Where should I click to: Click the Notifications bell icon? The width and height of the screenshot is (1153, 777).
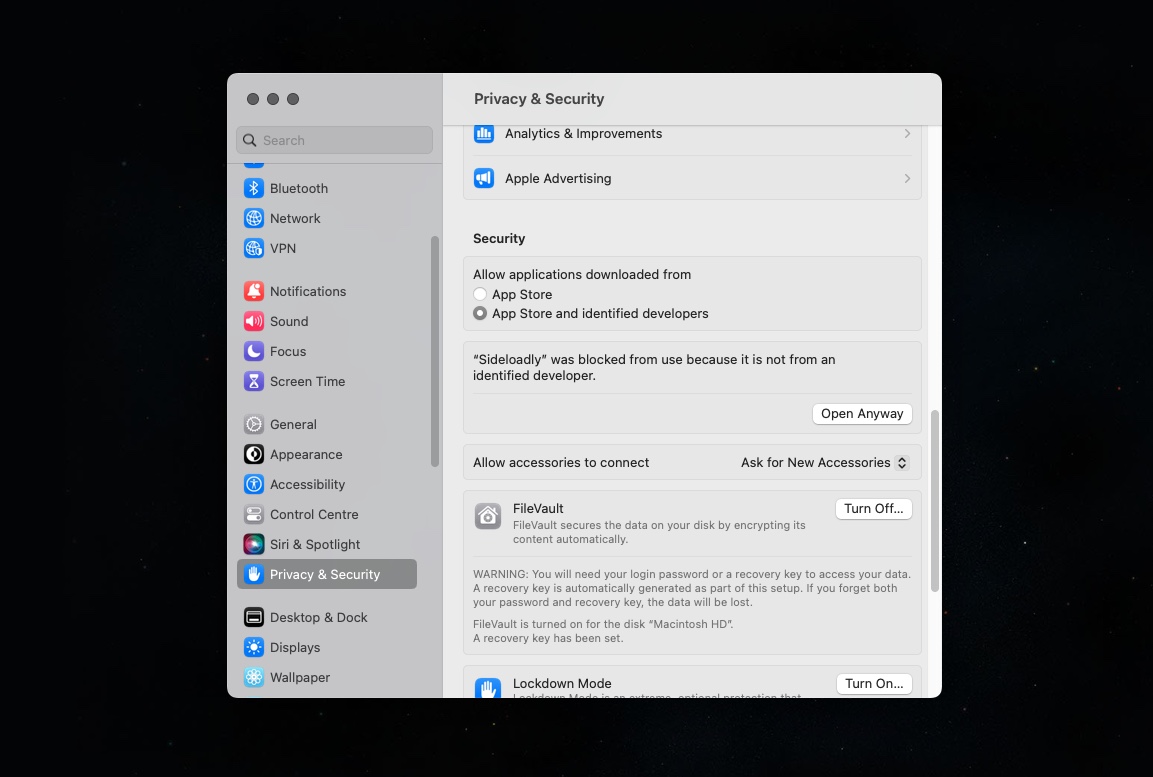click(x=254, y=291)
